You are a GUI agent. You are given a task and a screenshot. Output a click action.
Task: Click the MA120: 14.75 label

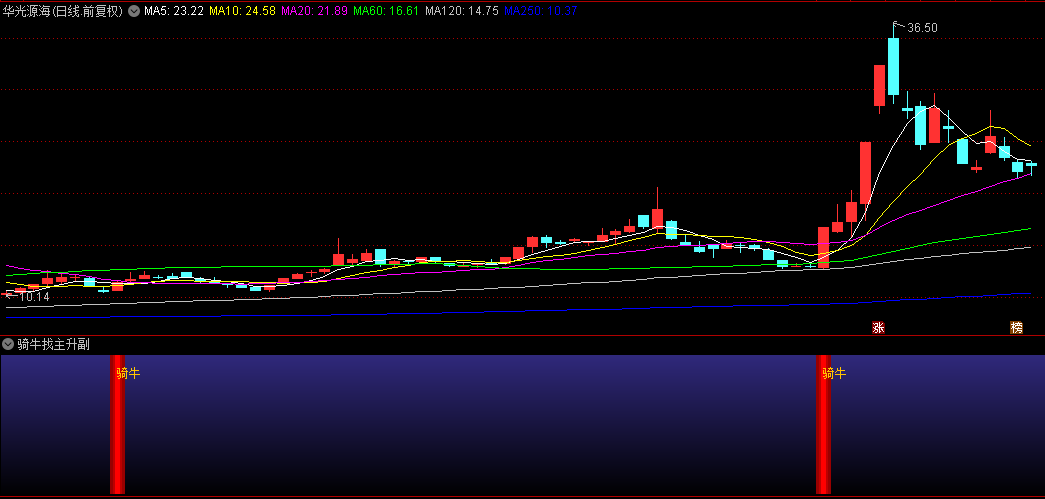tap(462, 11)
